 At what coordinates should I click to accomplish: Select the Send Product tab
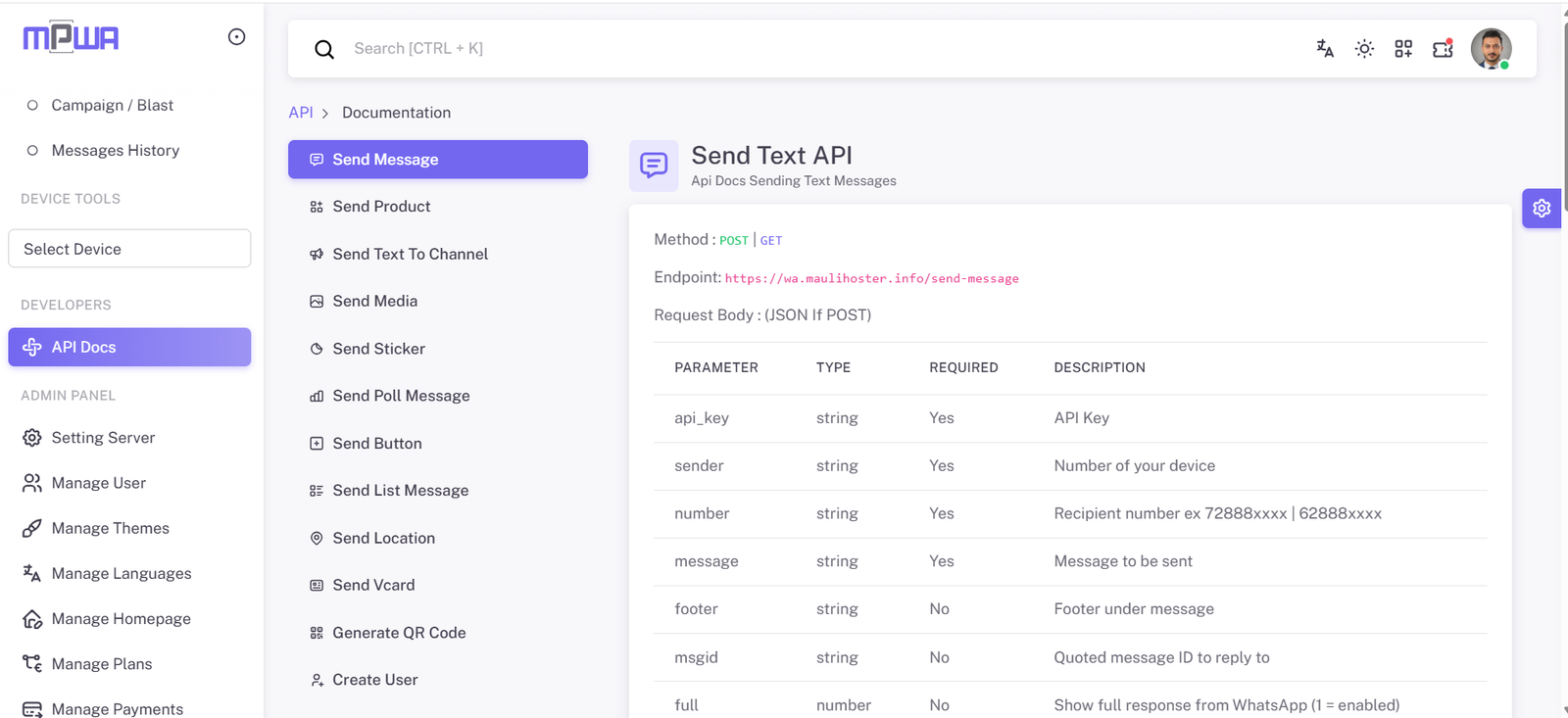tap(381, 207)
